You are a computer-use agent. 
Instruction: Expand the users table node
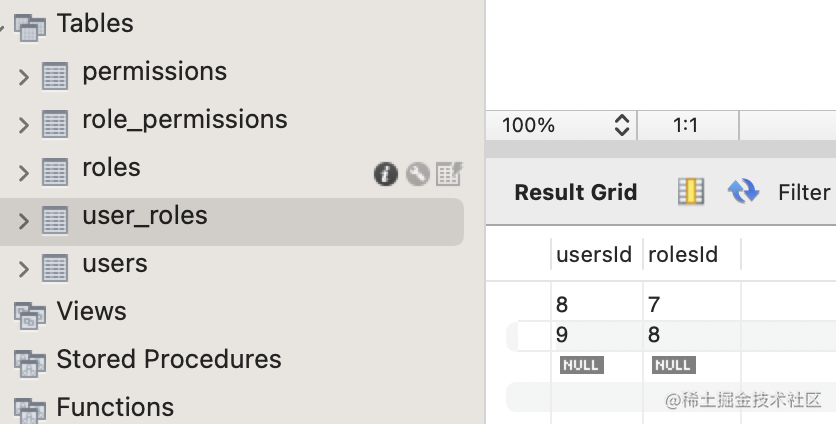(24, 268)
